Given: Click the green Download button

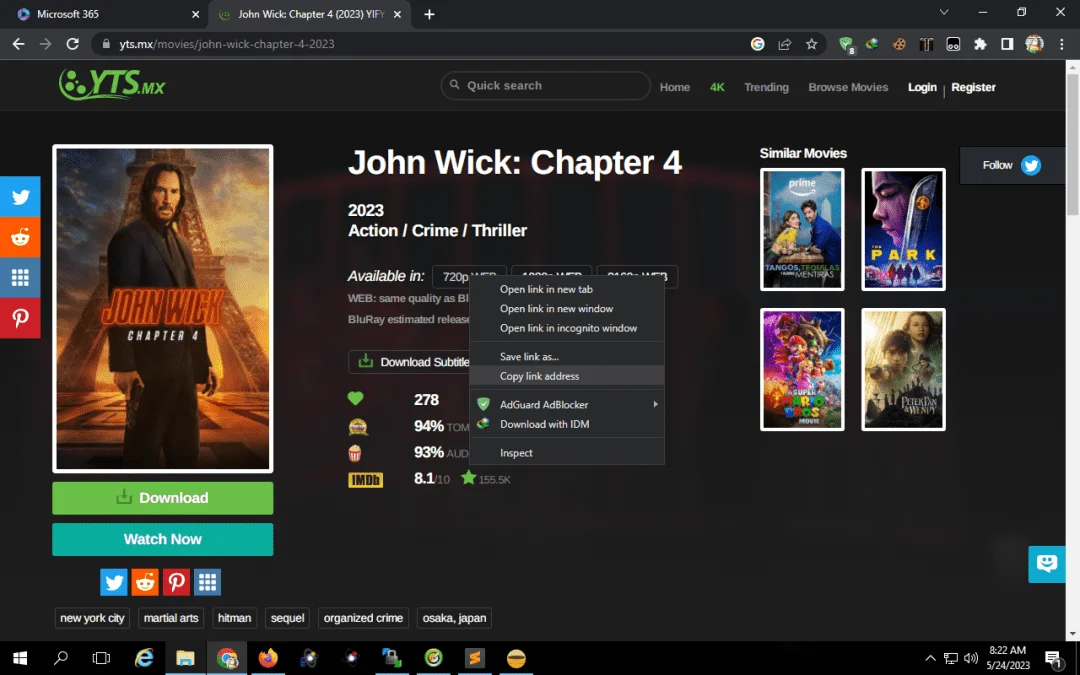Looking at the screenshot, I should (x=163, y=498).
